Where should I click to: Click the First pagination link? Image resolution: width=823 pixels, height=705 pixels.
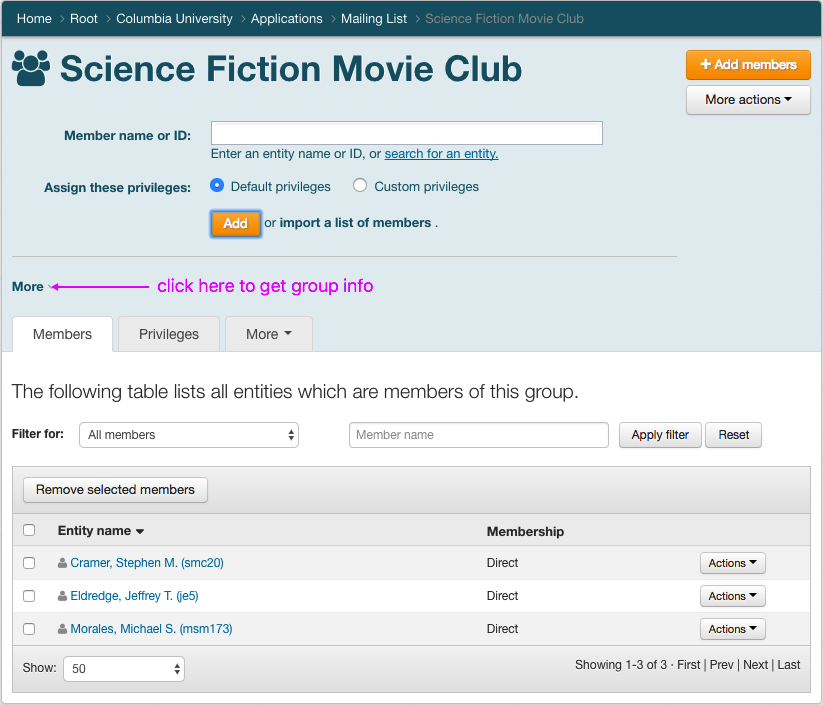[689, 665]
